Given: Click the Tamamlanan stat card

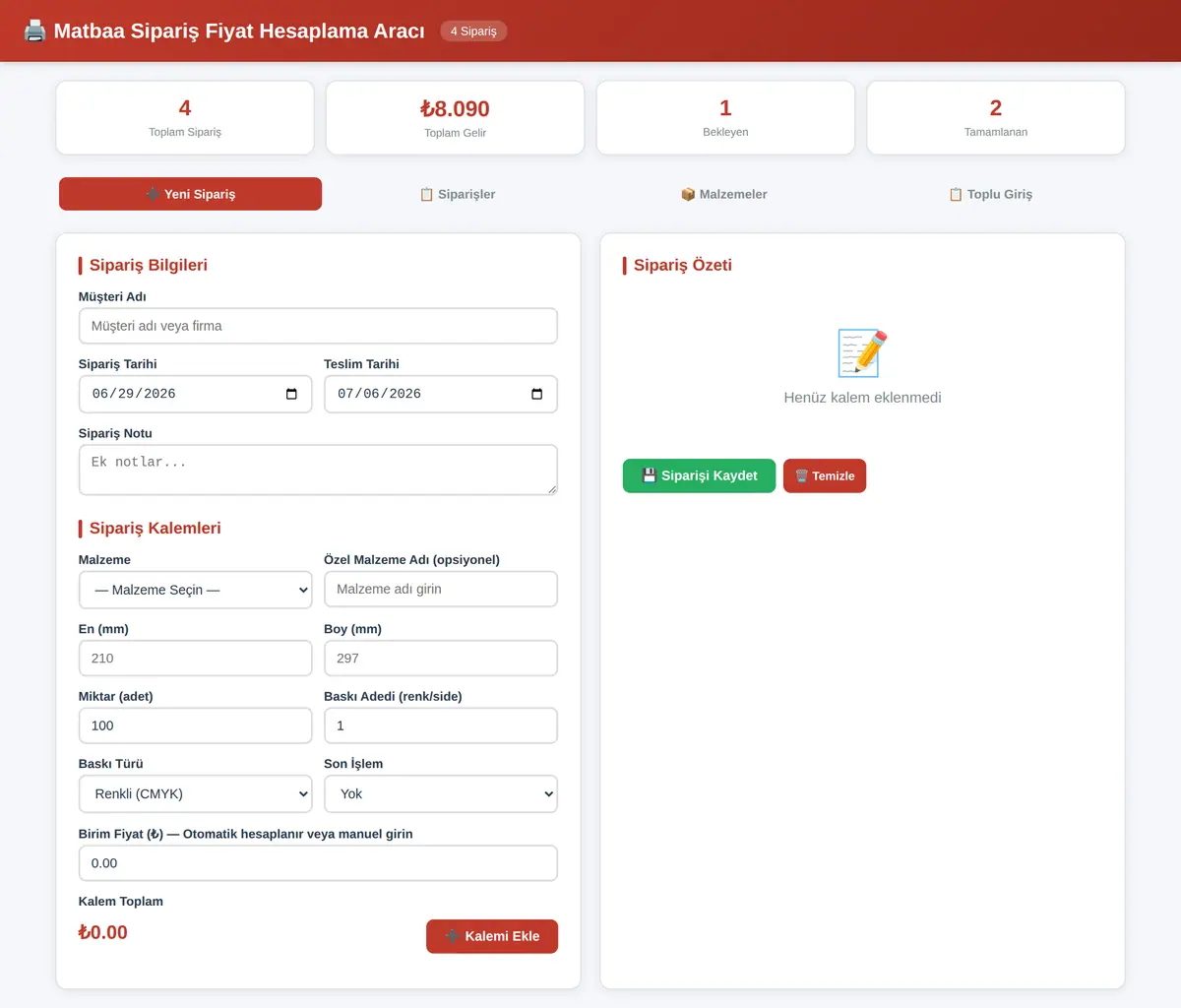Looking at the screenshot, I should [x=996, y=118].
